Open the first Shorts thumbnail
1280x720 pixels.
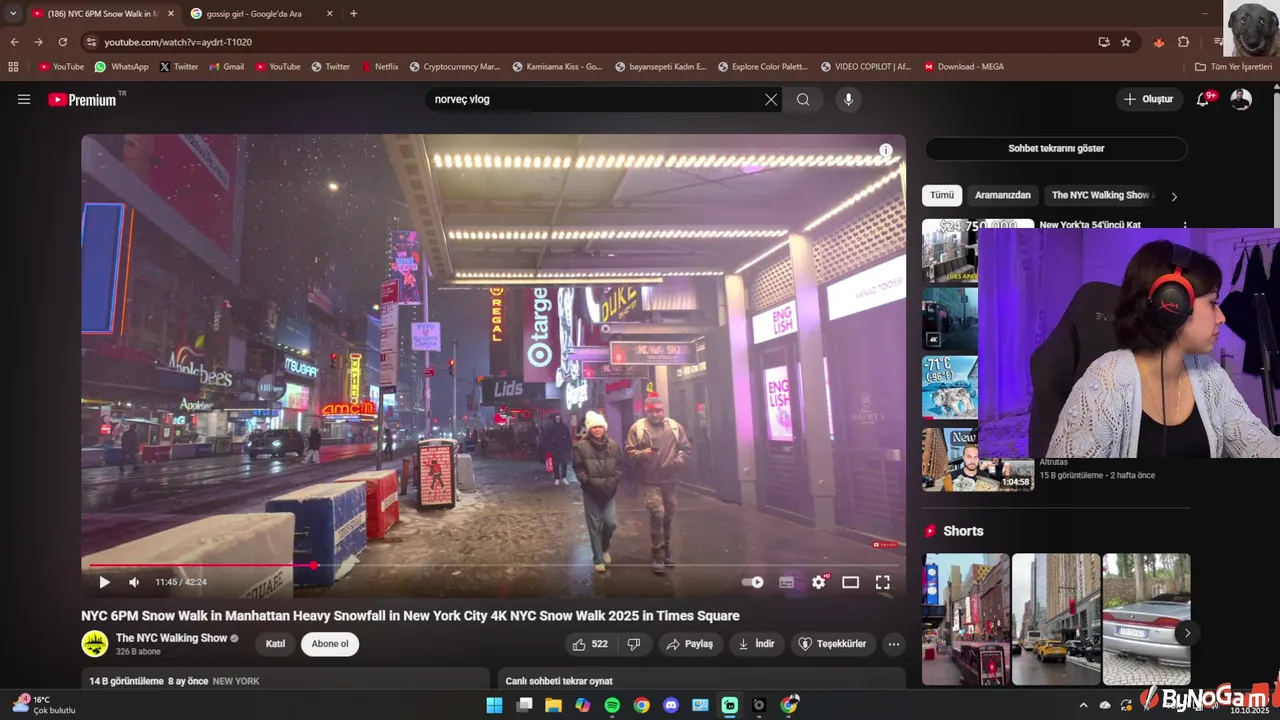pyautogui.click(x=965, y=619)
